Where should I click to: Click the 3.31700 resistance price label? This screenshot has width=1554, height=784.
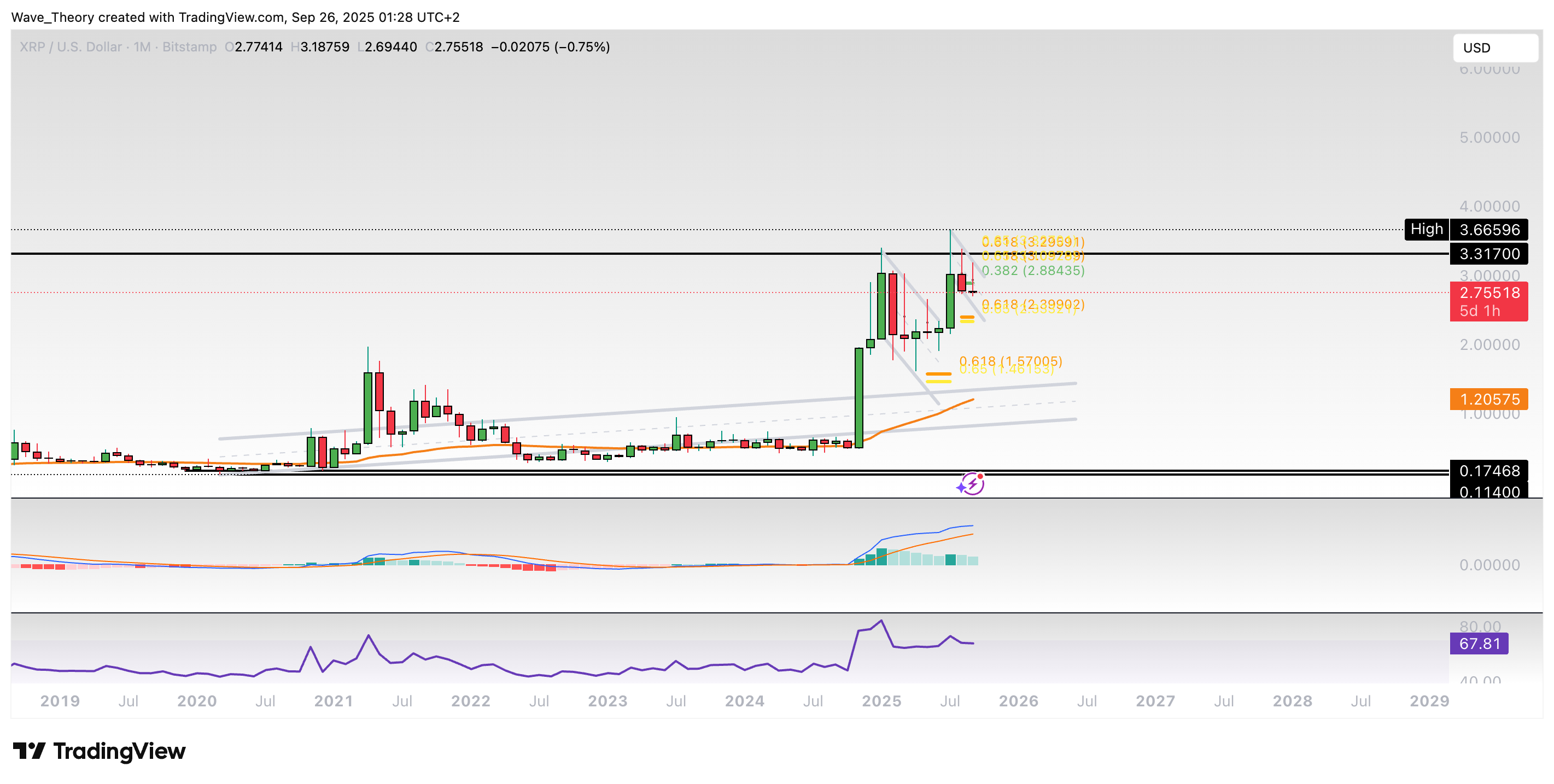pos(1490,254)
